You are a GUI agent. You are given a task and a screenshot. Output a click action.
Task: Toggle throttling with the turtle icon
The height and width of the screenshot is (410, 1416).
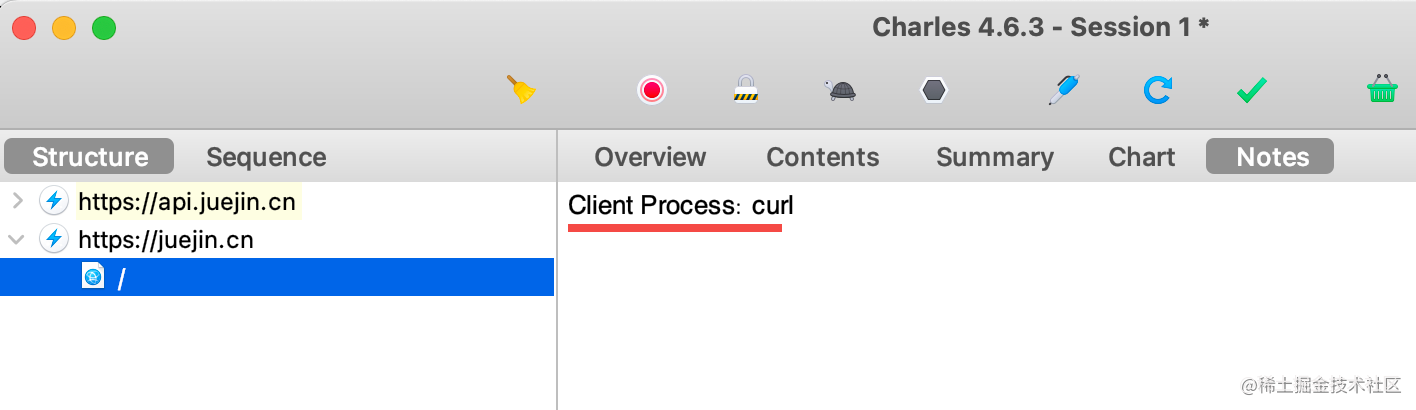pyautogui.click(x=840, y=90)
